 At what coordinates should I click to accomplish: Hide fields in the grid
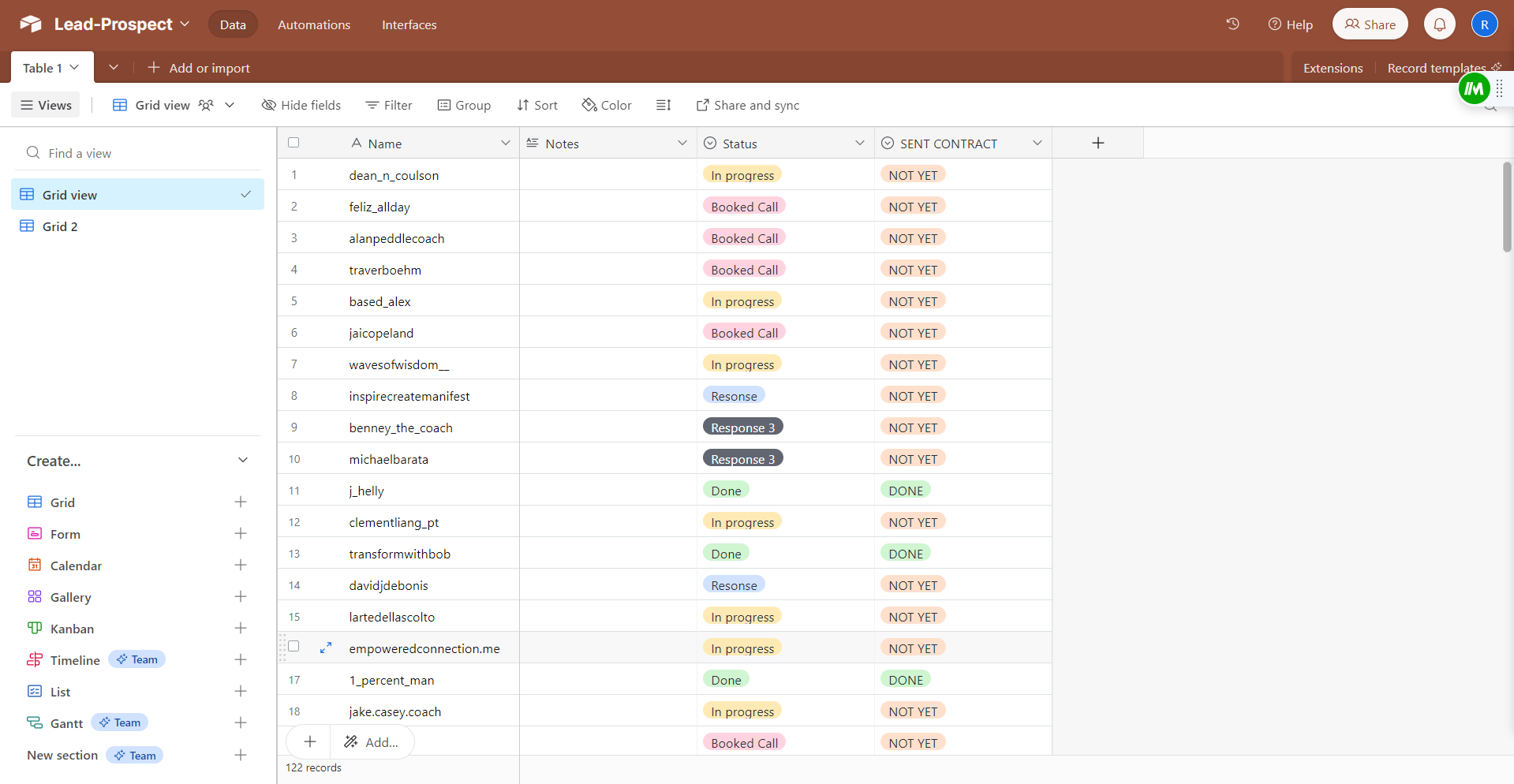[301, 105]
